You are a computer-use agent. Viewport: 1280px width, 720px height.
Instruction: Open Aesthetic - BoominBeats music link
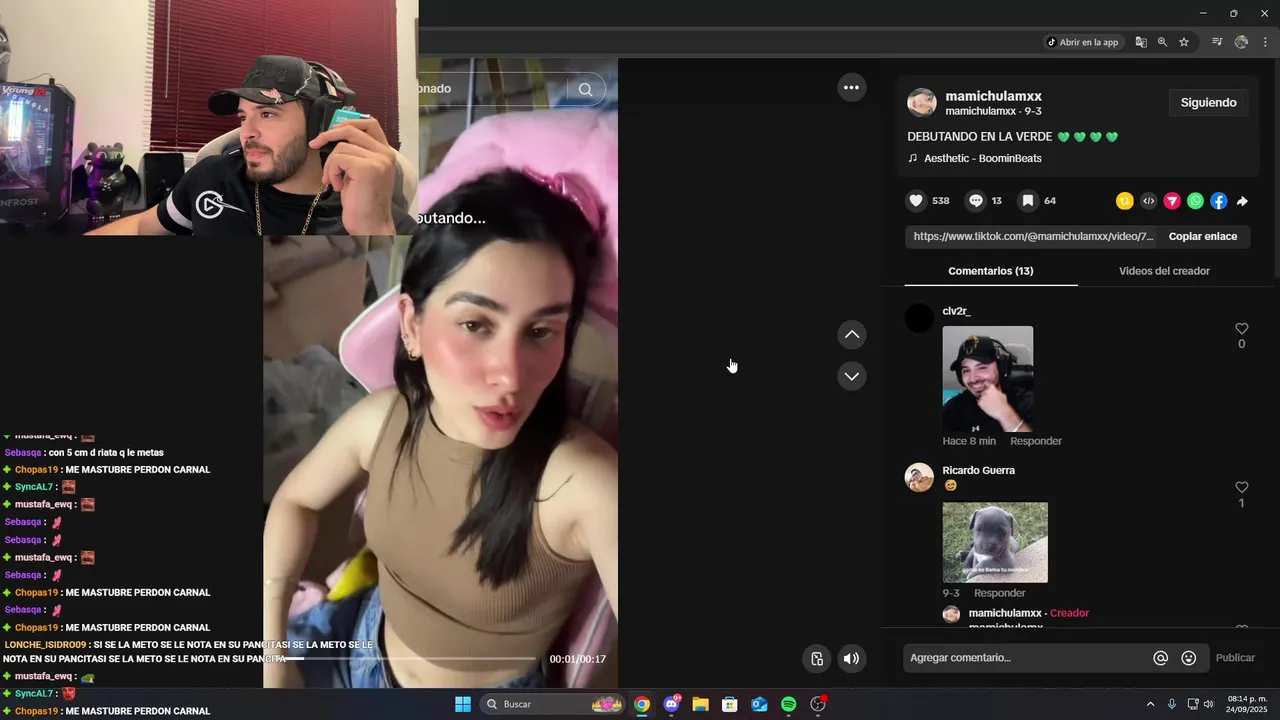point(983,159)
